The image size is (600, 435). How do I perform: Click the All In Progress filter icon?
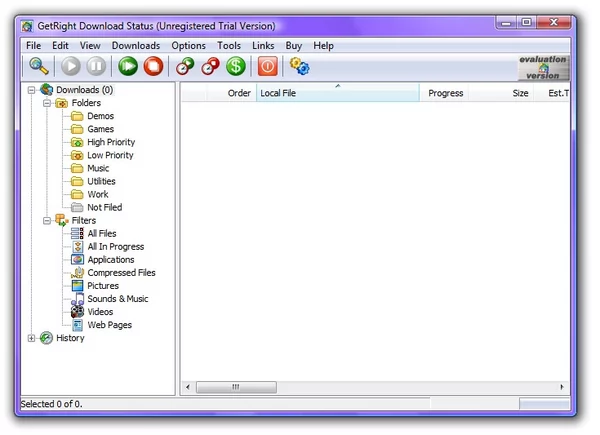point(78,246)
